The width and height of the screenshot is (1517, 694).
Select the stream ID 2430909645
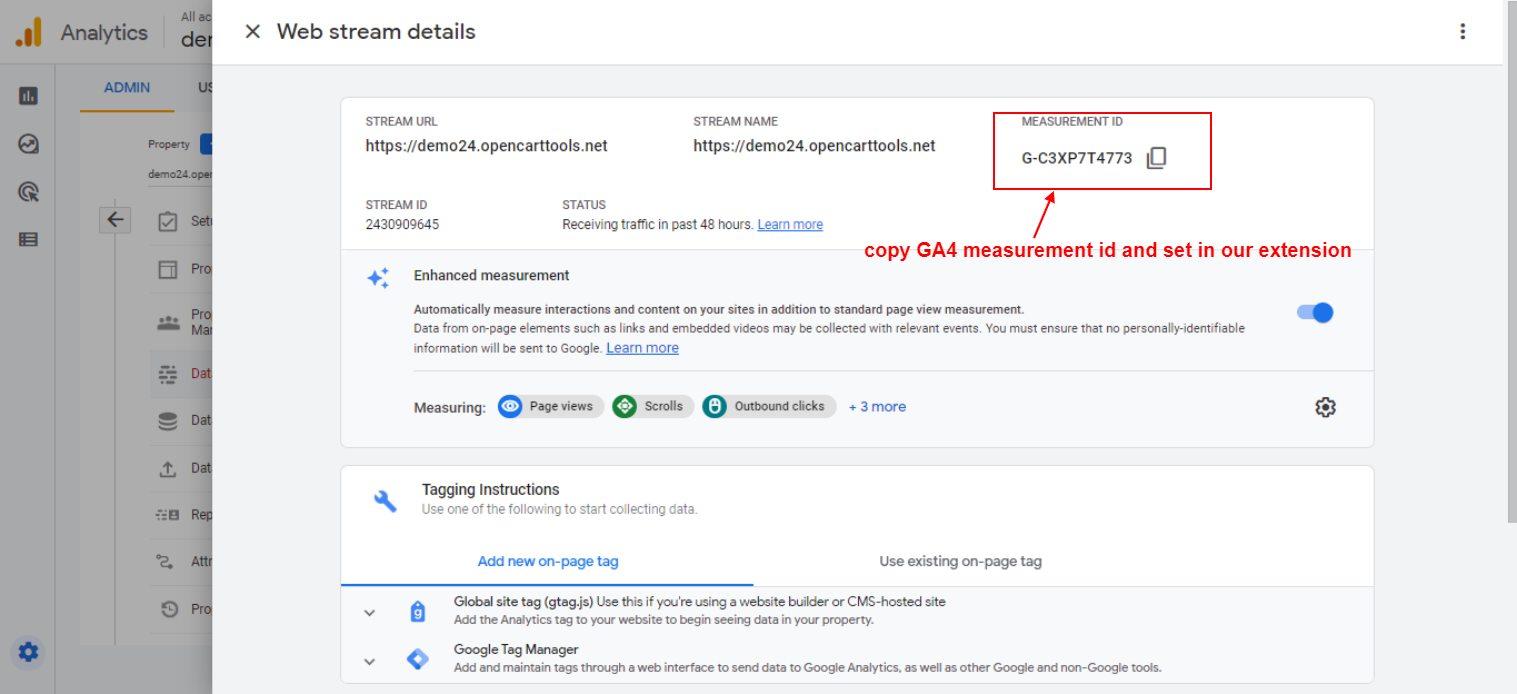(402, 224)
